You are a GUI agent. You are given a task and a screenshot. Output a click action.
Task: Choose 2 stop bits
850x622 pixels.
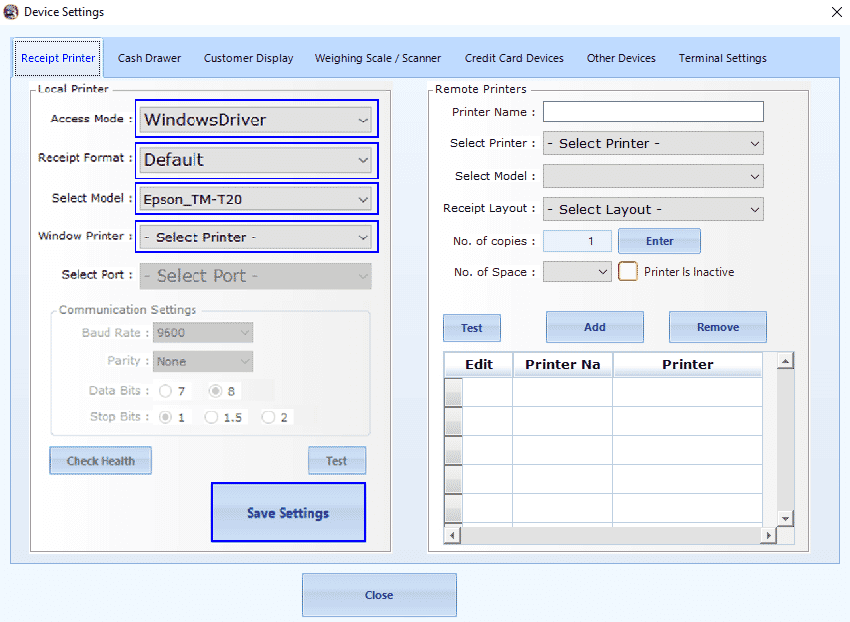coord(264,417)
